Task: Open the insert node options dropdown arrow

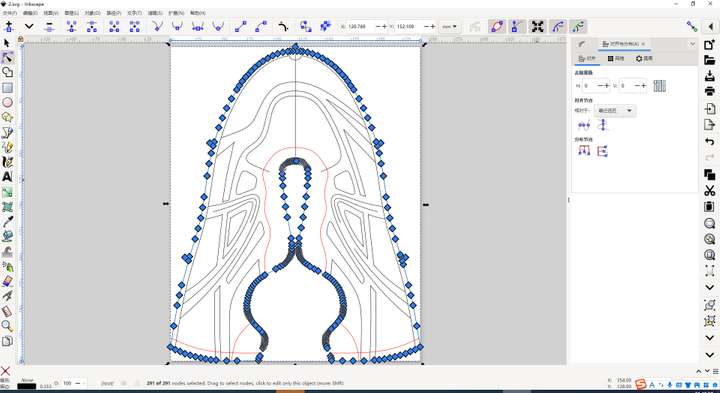Action: (x=29, y=27)
